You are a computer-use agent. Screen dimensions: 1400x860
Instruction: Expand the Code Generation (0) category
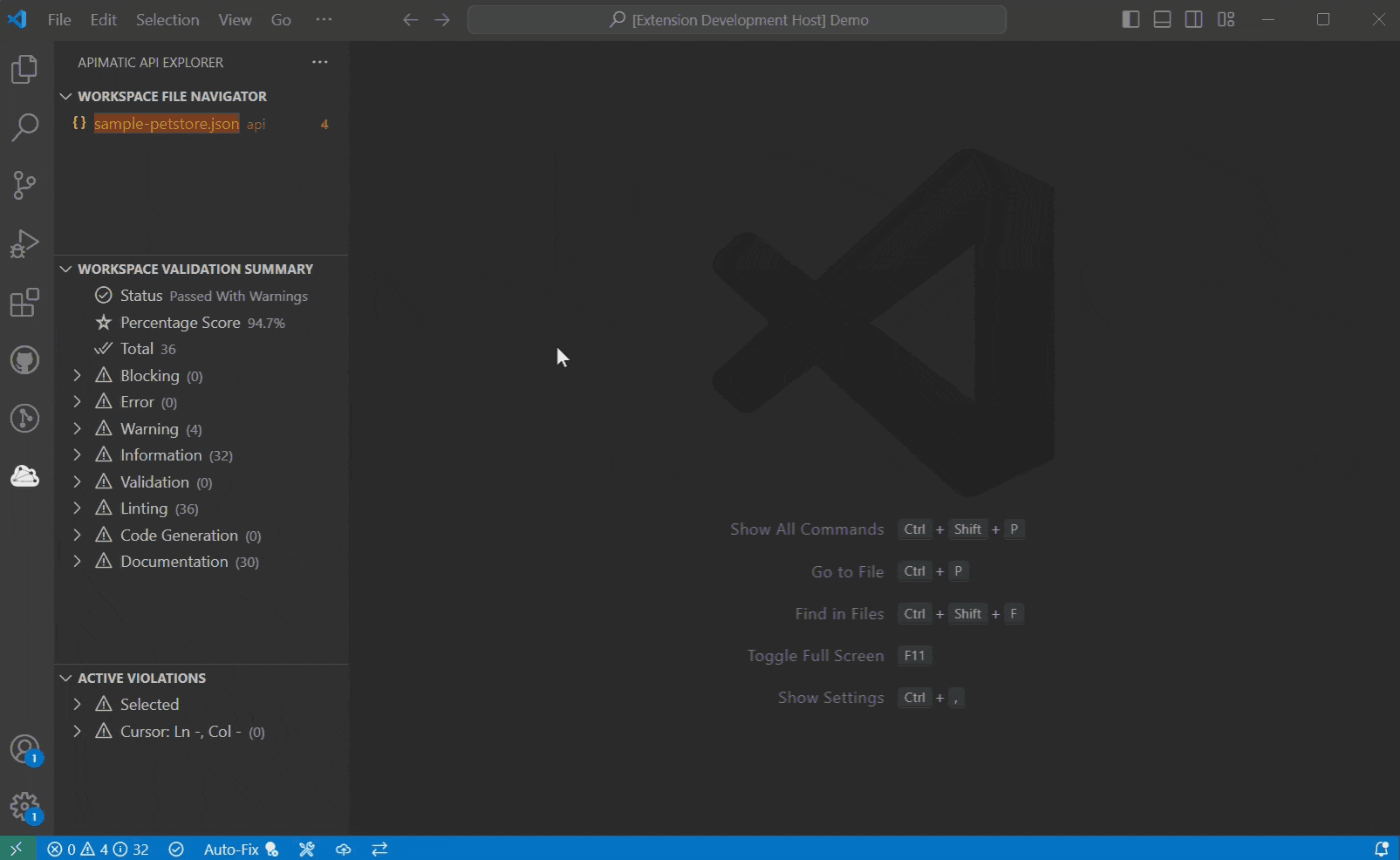78,535
